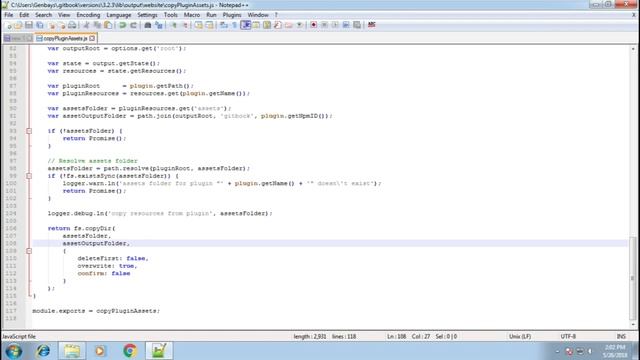The image size is (640, 360).
Task: Open the Windows Start menu
Action: (13, 351)
